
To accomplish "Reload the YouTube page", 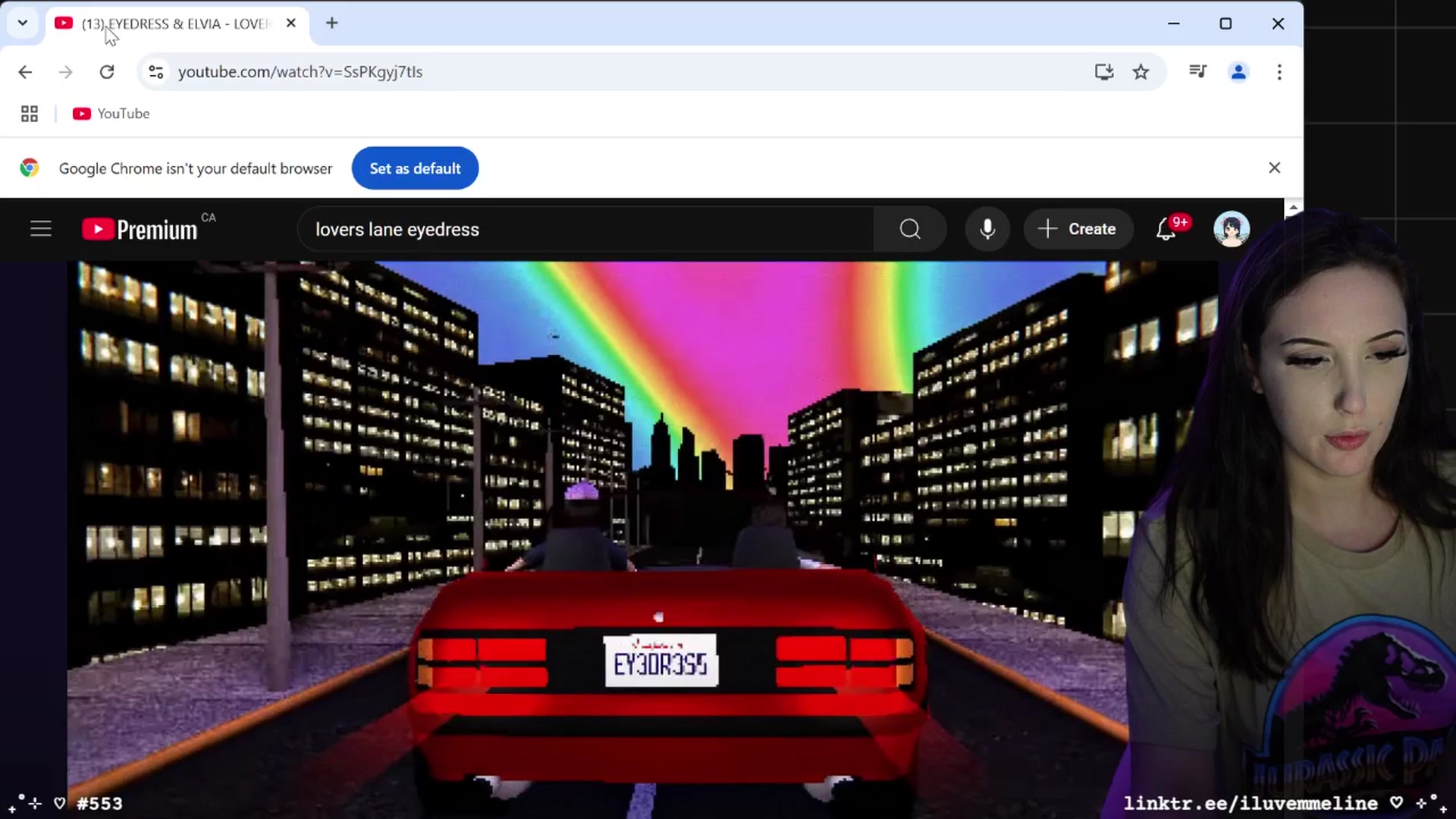I will pyautogui.click(x=107, y=72).
